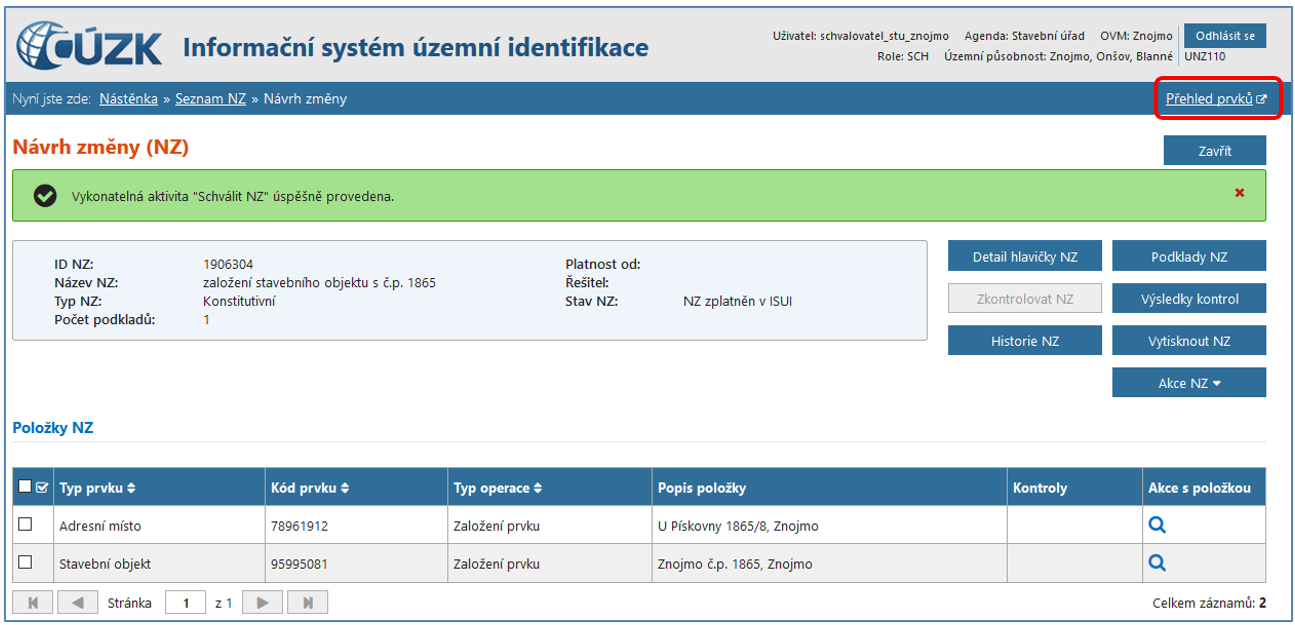Tick the checkbox for Adresní místo row

26,524
